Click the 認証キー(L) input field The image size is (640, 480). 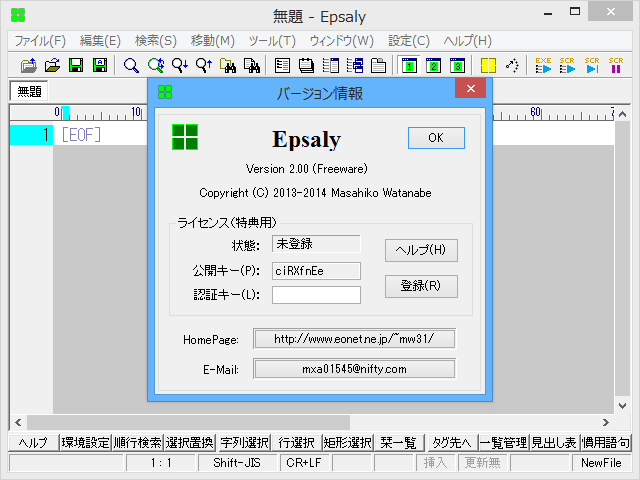[316, 295]
